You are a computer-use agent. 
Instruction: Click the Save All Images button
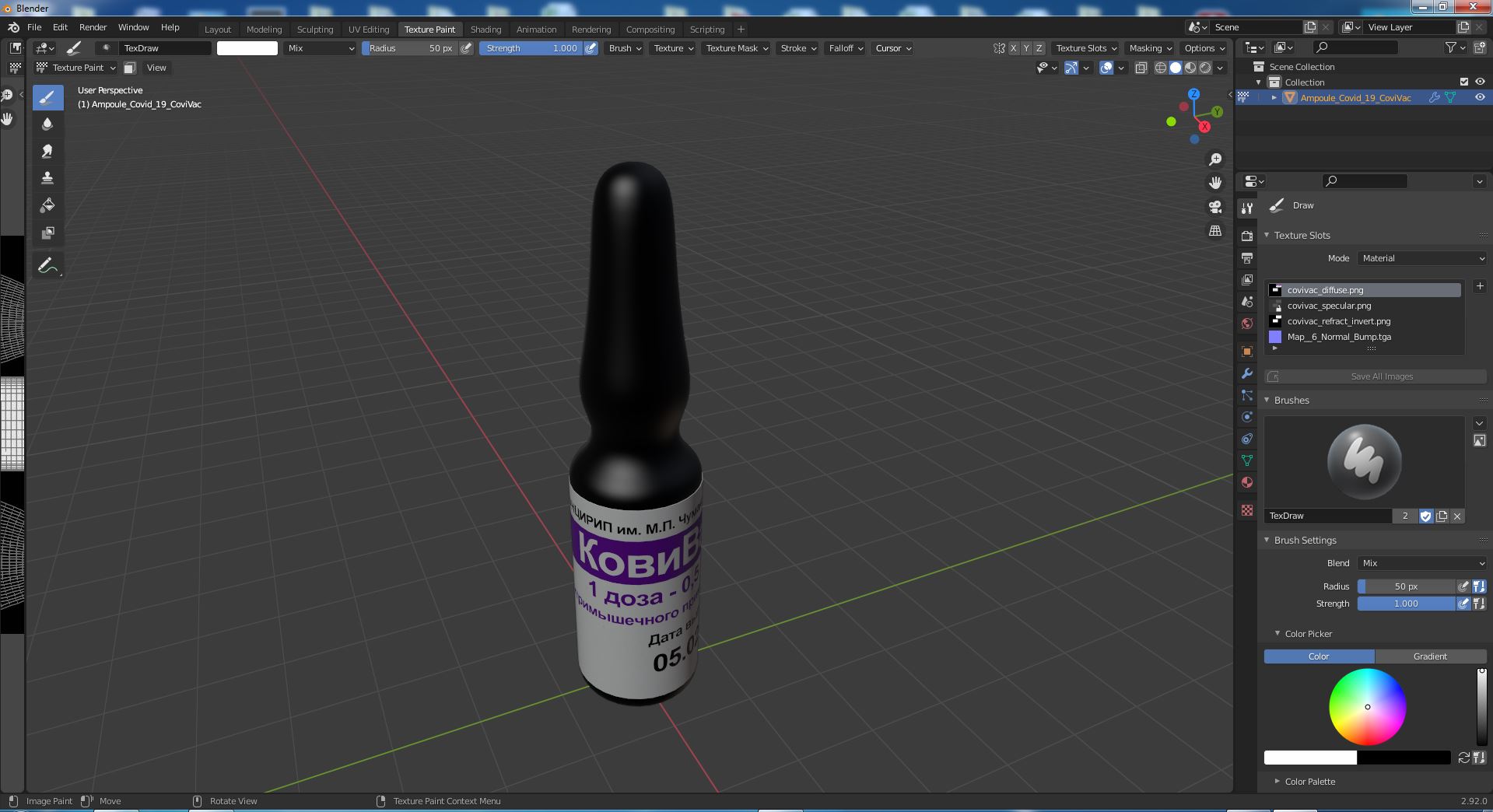pyautogui.click(x=1376, y=376)
